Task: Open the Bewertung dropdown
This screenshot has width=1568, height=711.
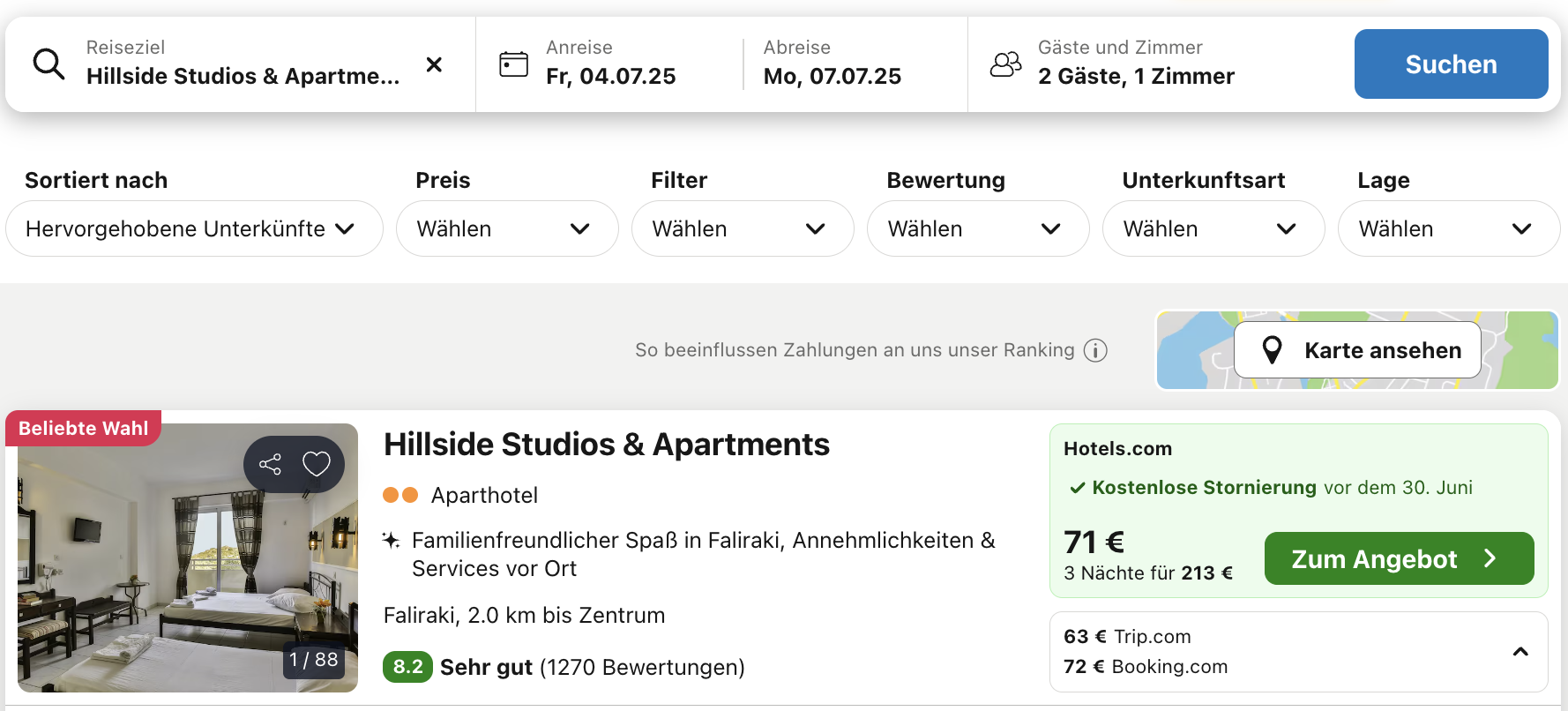Action: 978,228
